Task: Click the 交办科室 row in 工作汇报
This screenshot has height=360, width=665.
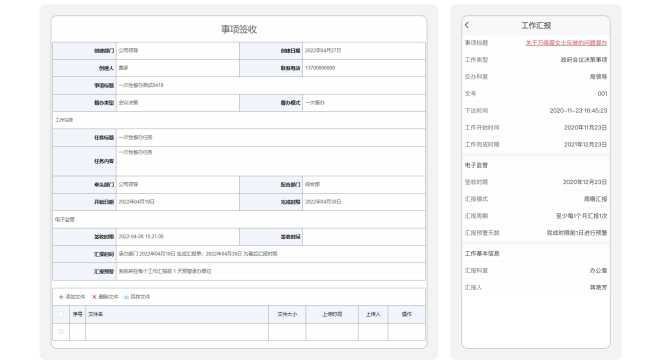Action: click(x=536, y=77)
